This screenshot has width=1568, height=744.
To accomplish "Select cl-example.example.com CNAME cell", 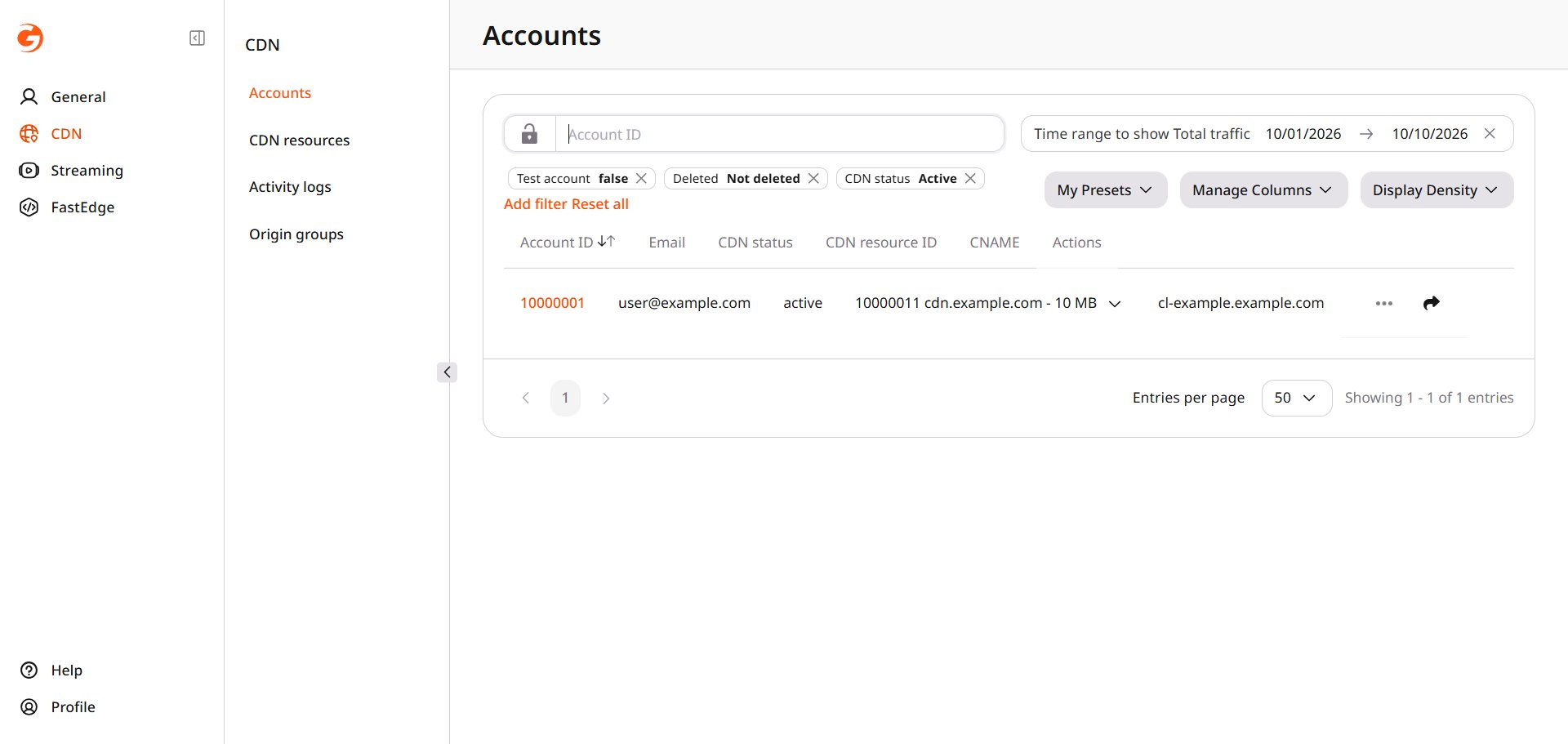I will pos(1241,303).
